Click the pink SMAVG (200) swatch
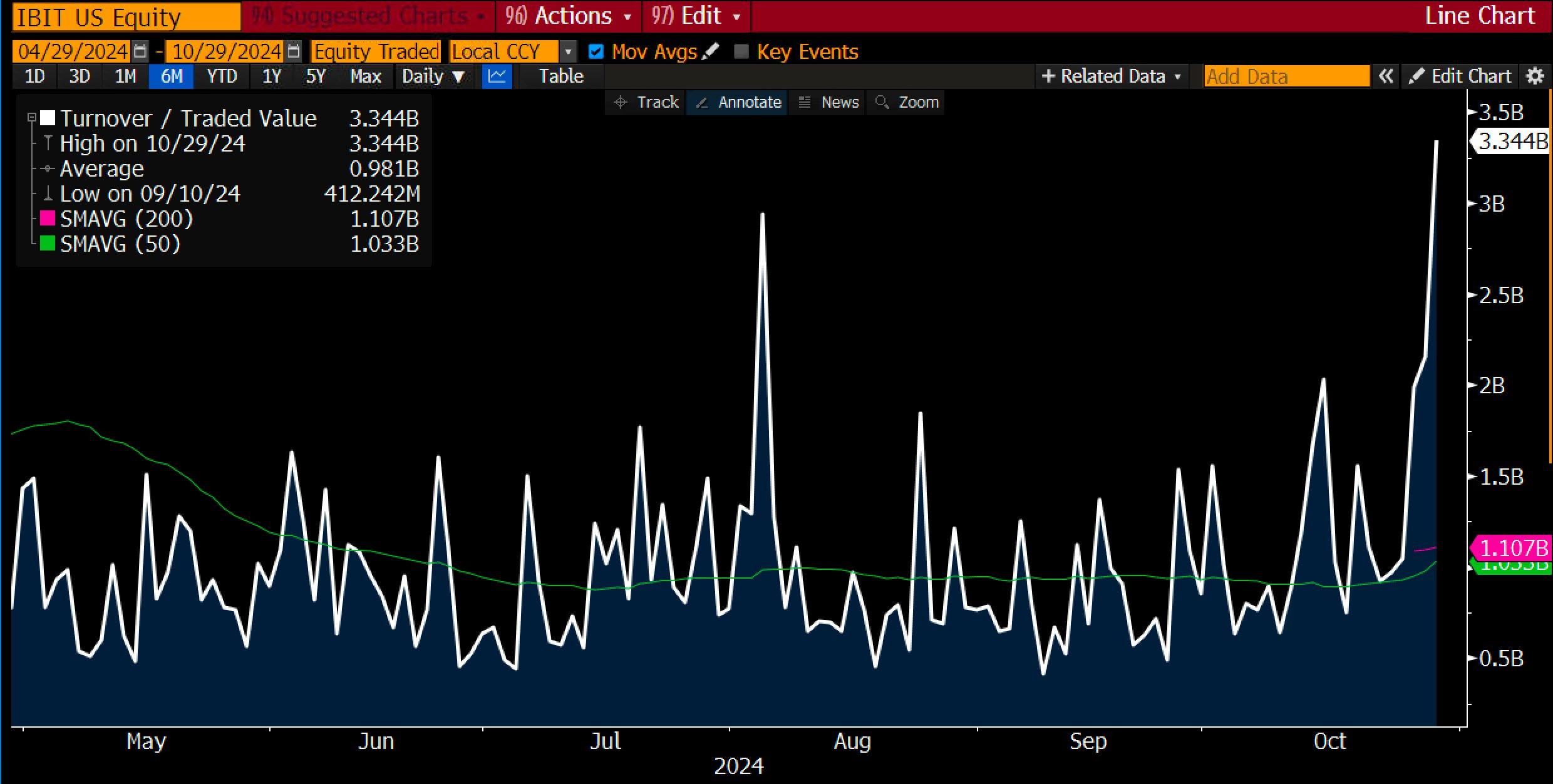 pos(48,219)
